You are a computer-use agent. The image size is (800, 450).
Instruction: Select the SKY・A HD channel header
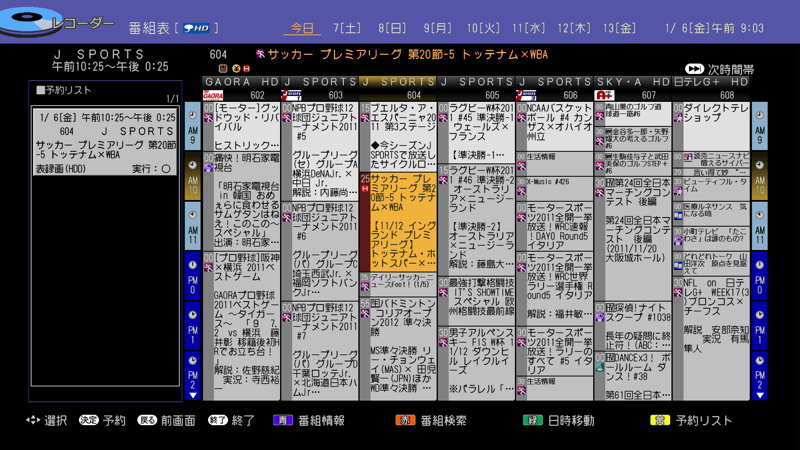(633, 81)
